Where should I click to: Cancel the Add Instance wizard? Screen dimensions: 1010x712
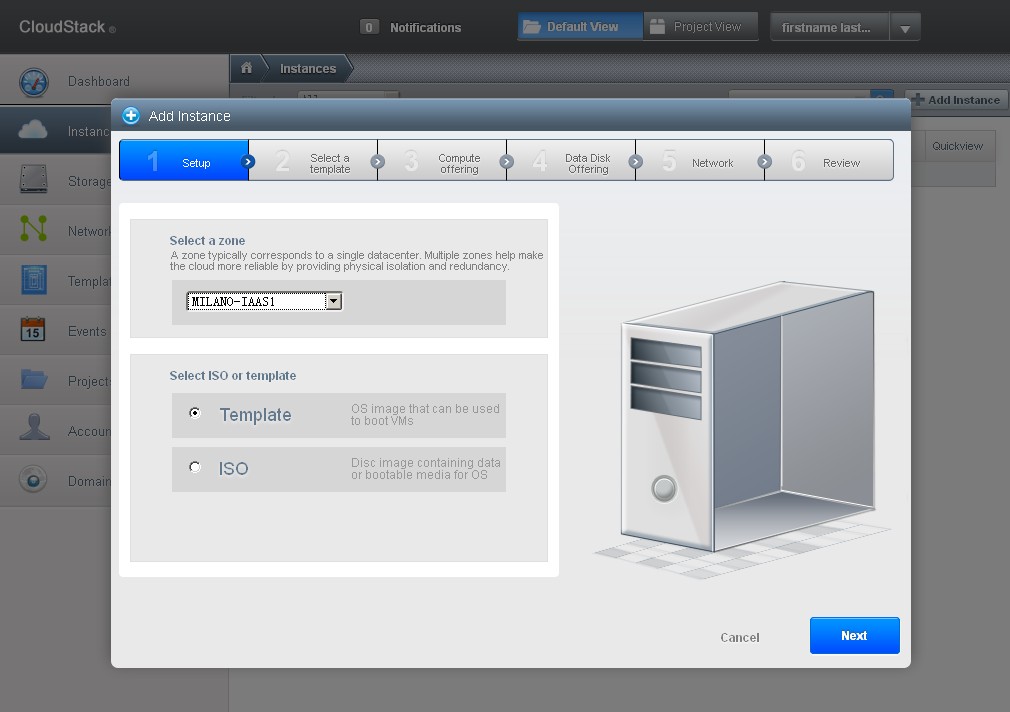[739, 637]
